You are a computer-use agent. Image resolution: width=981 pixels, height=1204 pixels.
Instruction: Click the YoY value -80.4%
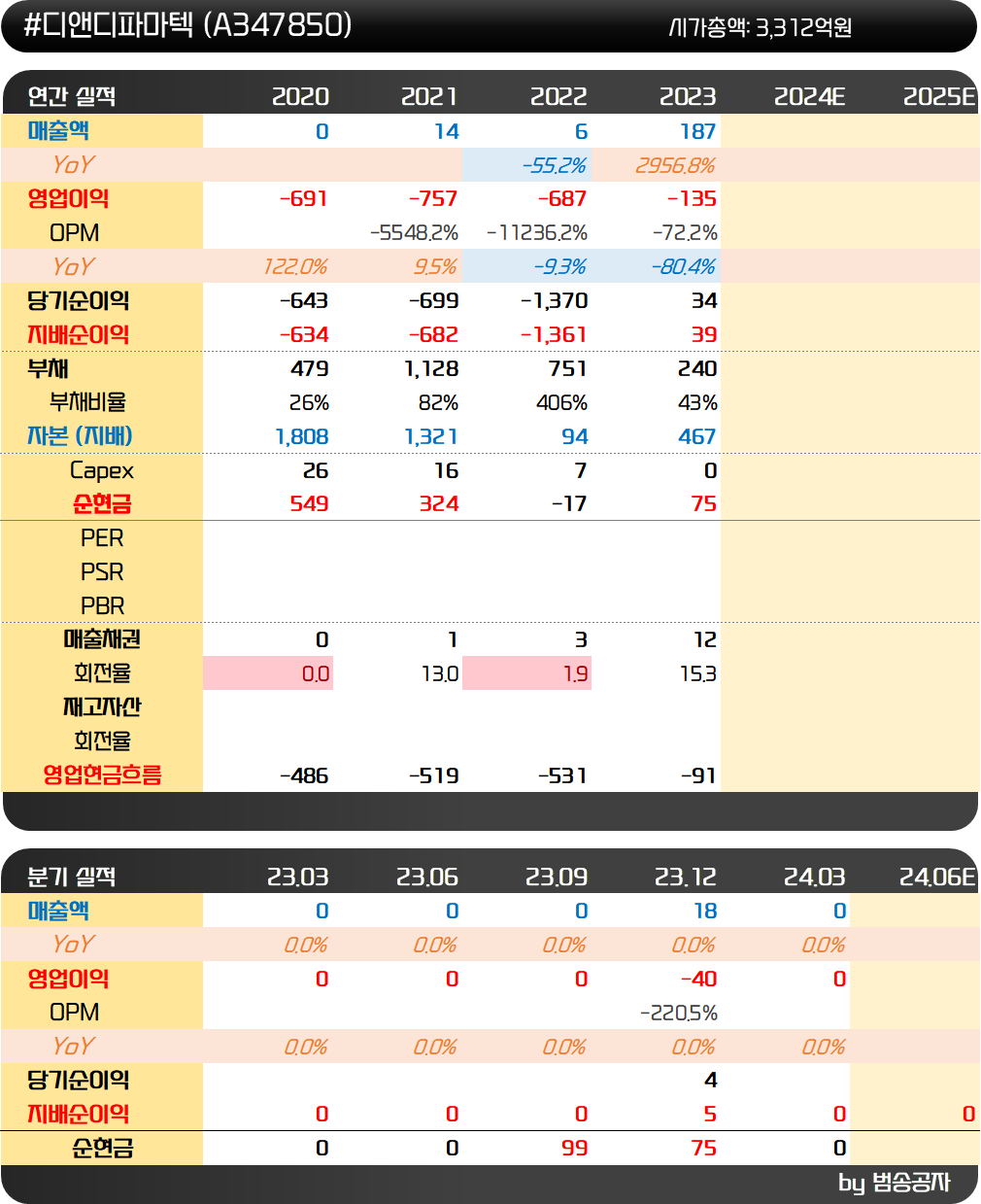tap(683, 266)
